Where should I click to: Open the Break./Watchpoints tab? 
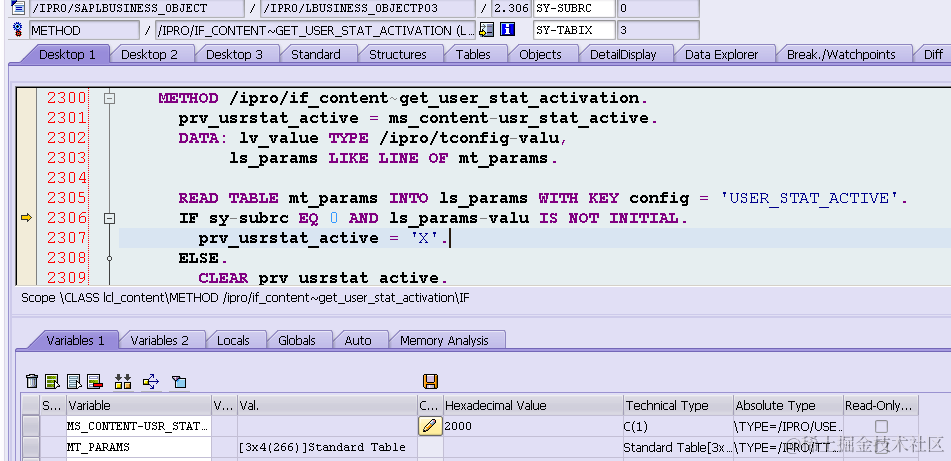point(841,55)
